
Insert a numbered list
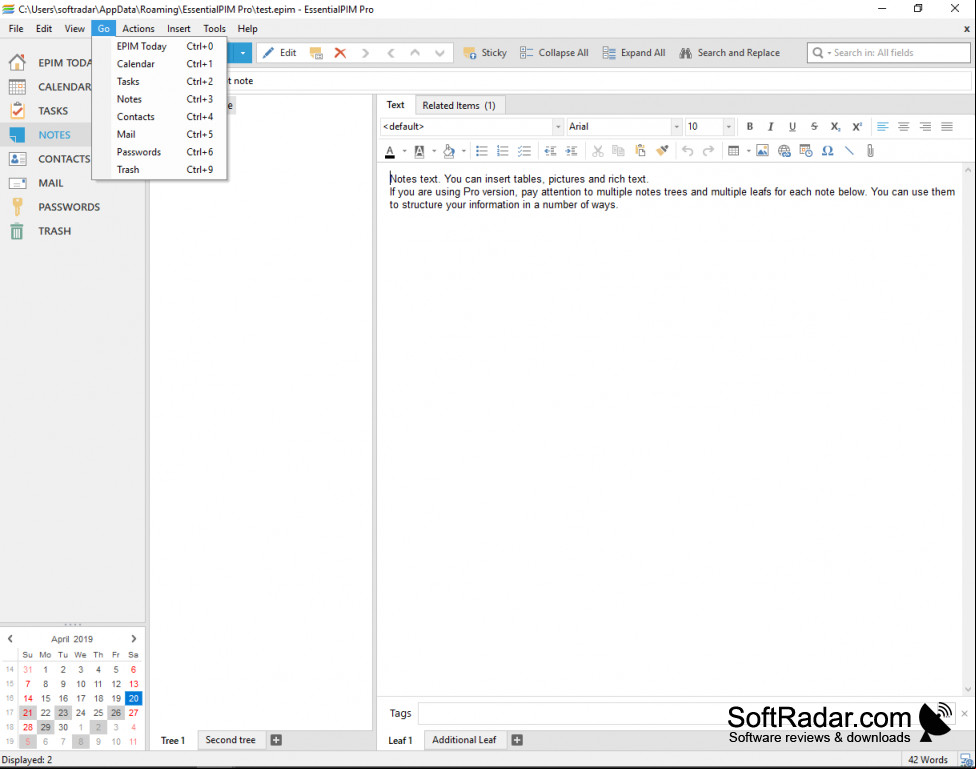point(502,151)
